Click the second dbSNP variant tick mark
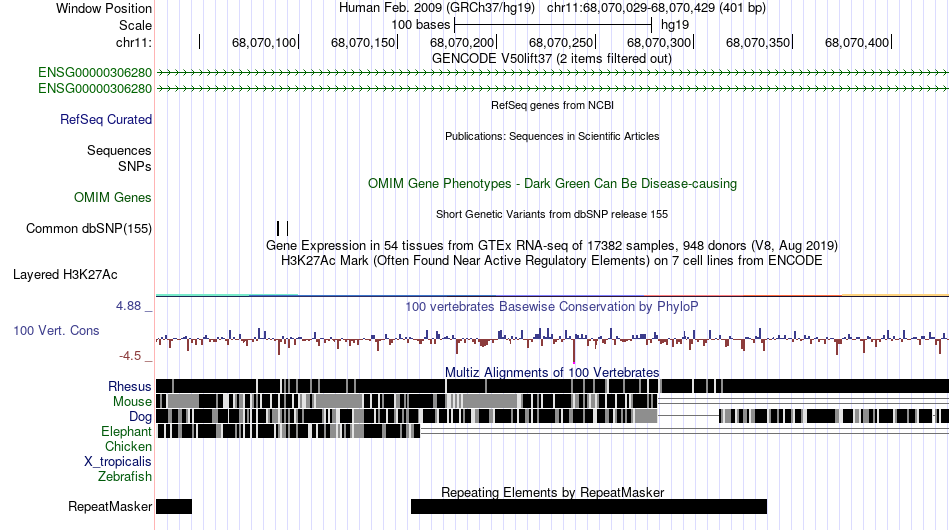The width and height of the screenshot is (950, 530). tap(287, 228)
